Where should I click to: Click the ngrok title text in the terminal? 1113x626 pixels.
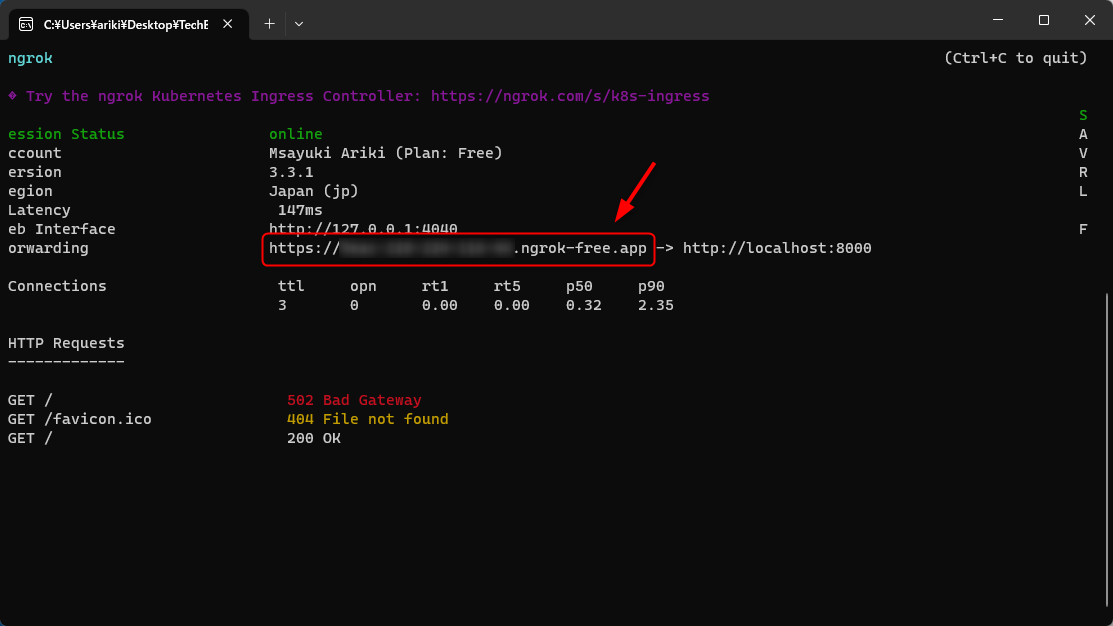point(30,58)
